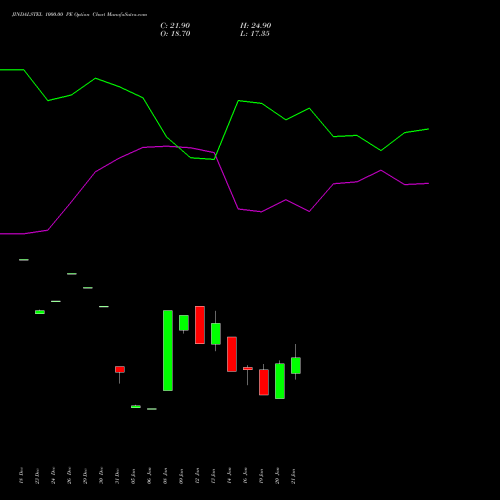500x500 pixels.
Task: Select the green dash candle above 05 Jan
Action: [136, 406]
